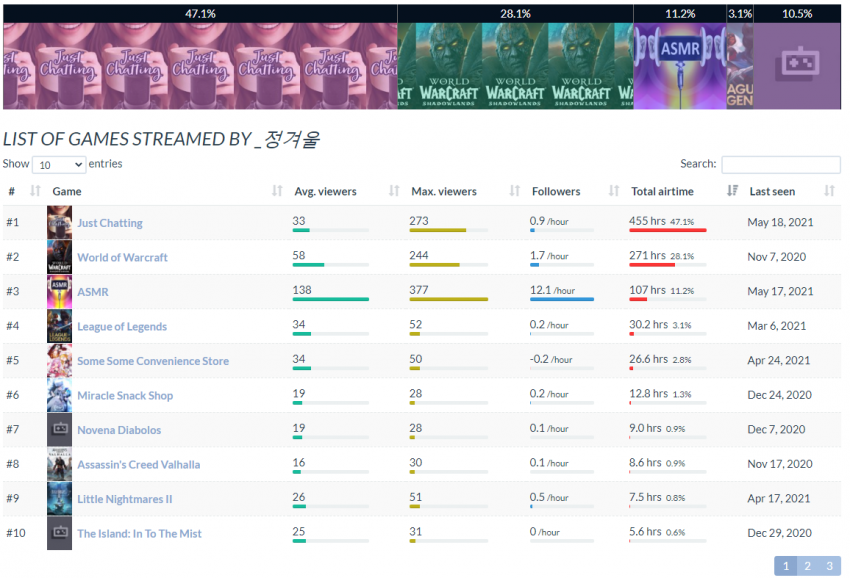
Task: Go to page 3 of the table
Action: [x=829, y=566]
